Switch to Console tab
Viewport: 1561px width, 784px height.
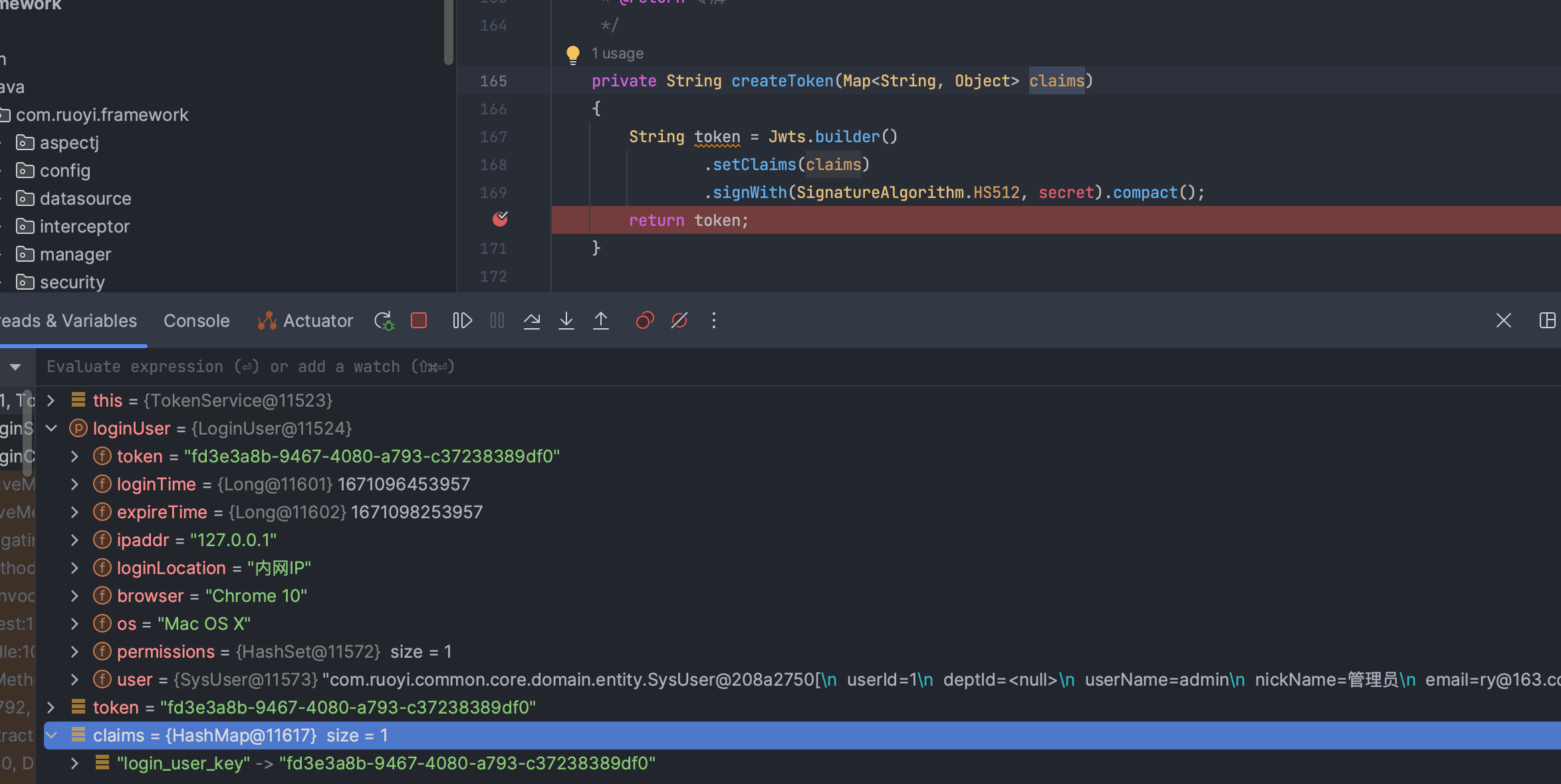[197, 321]
